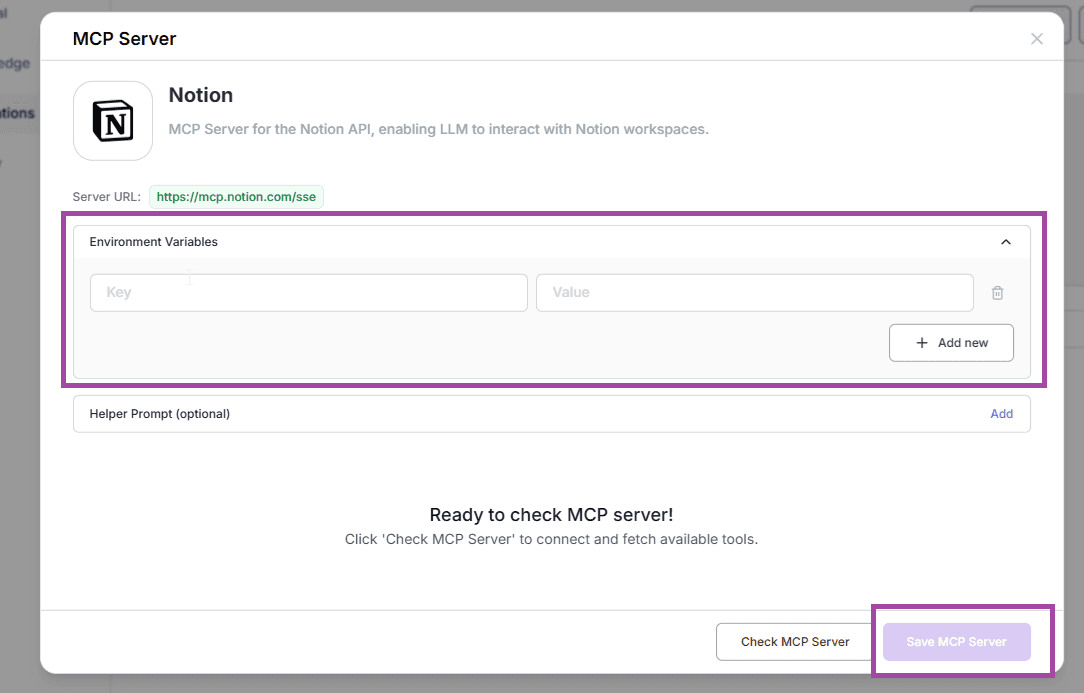Click Add for Helper Prompt
The height and width of the screenshot is (693, 1084).
tap(1001, 414)
